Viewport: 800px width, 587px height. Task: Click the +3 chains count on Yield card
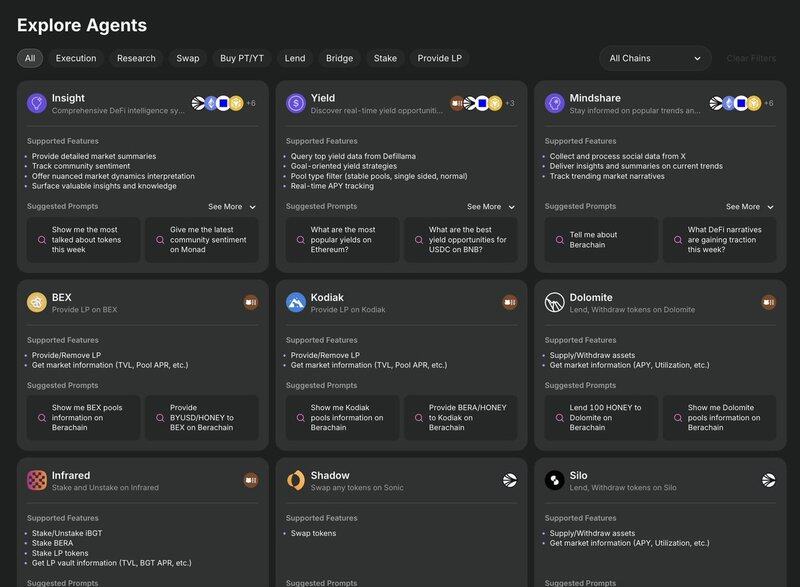coord(510,104)
